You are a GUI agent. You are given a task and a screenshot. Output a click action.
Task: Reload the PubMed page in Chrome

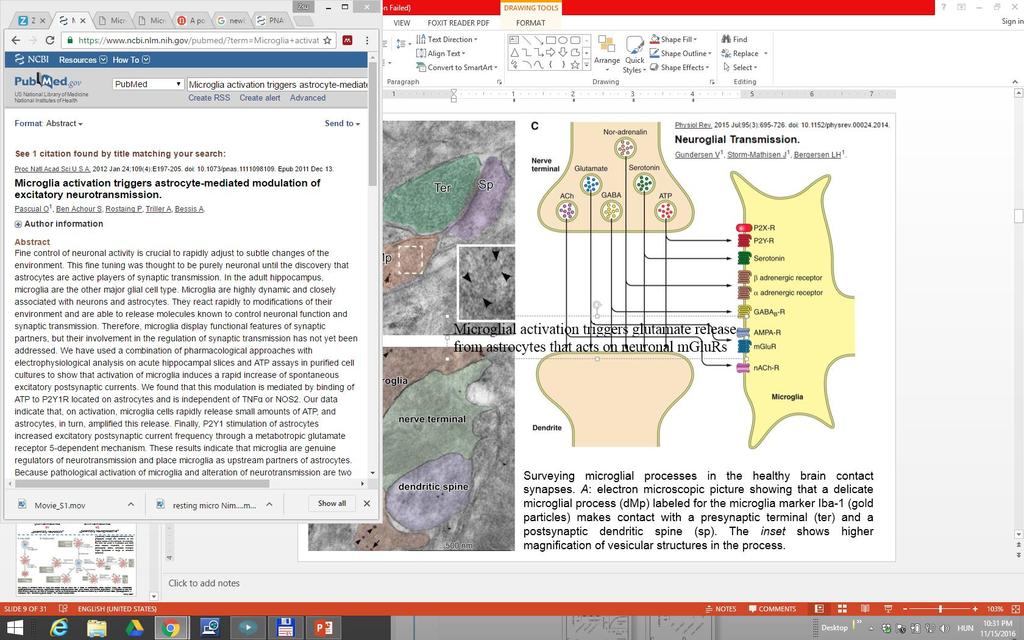(50, 40)
